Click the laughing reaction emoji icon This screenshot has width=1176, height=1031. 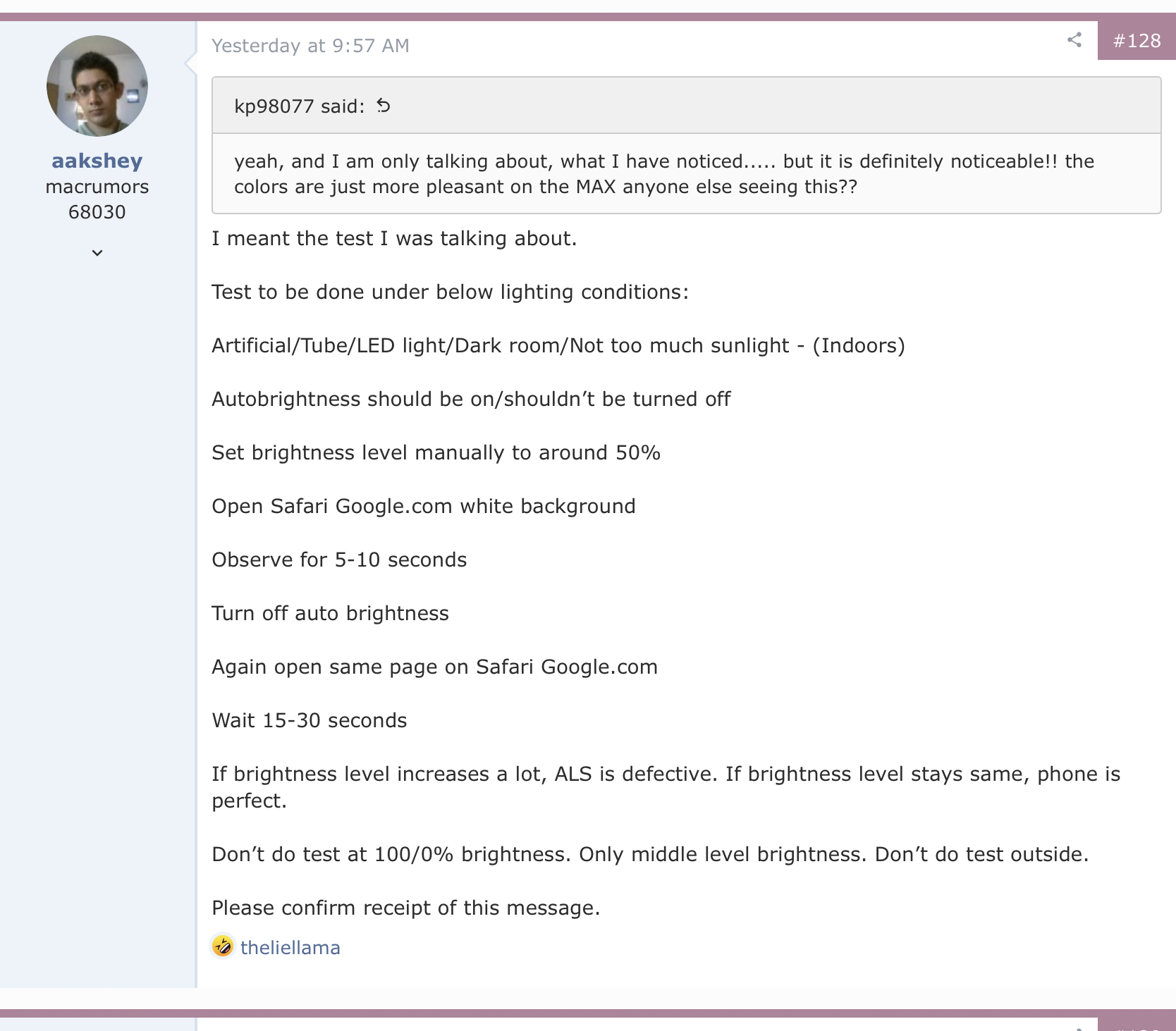223,946
